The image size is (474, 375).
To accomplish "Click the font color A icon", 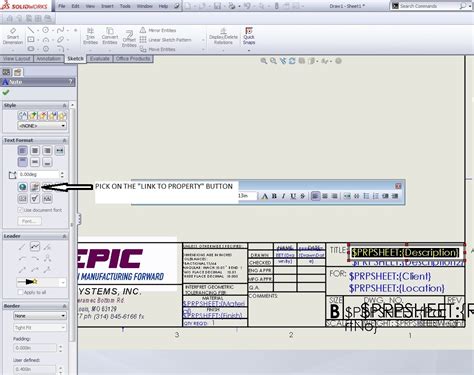I will click(x=265, y=196).
